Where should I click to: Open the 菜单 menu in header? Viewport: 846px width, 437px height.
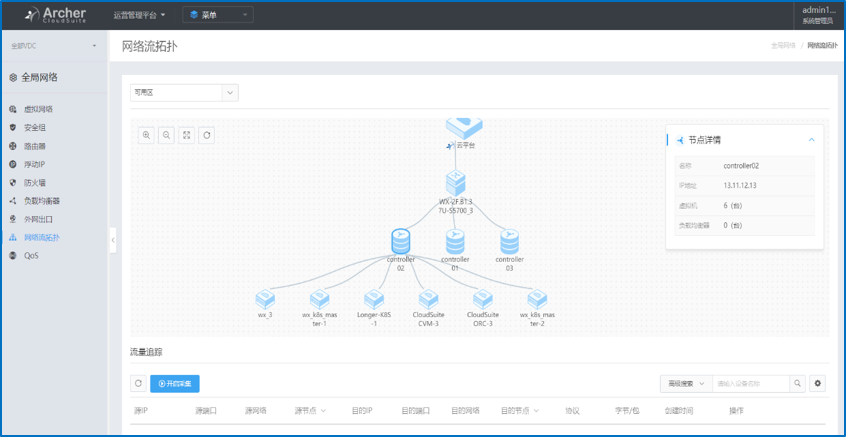tap(217, 15)
